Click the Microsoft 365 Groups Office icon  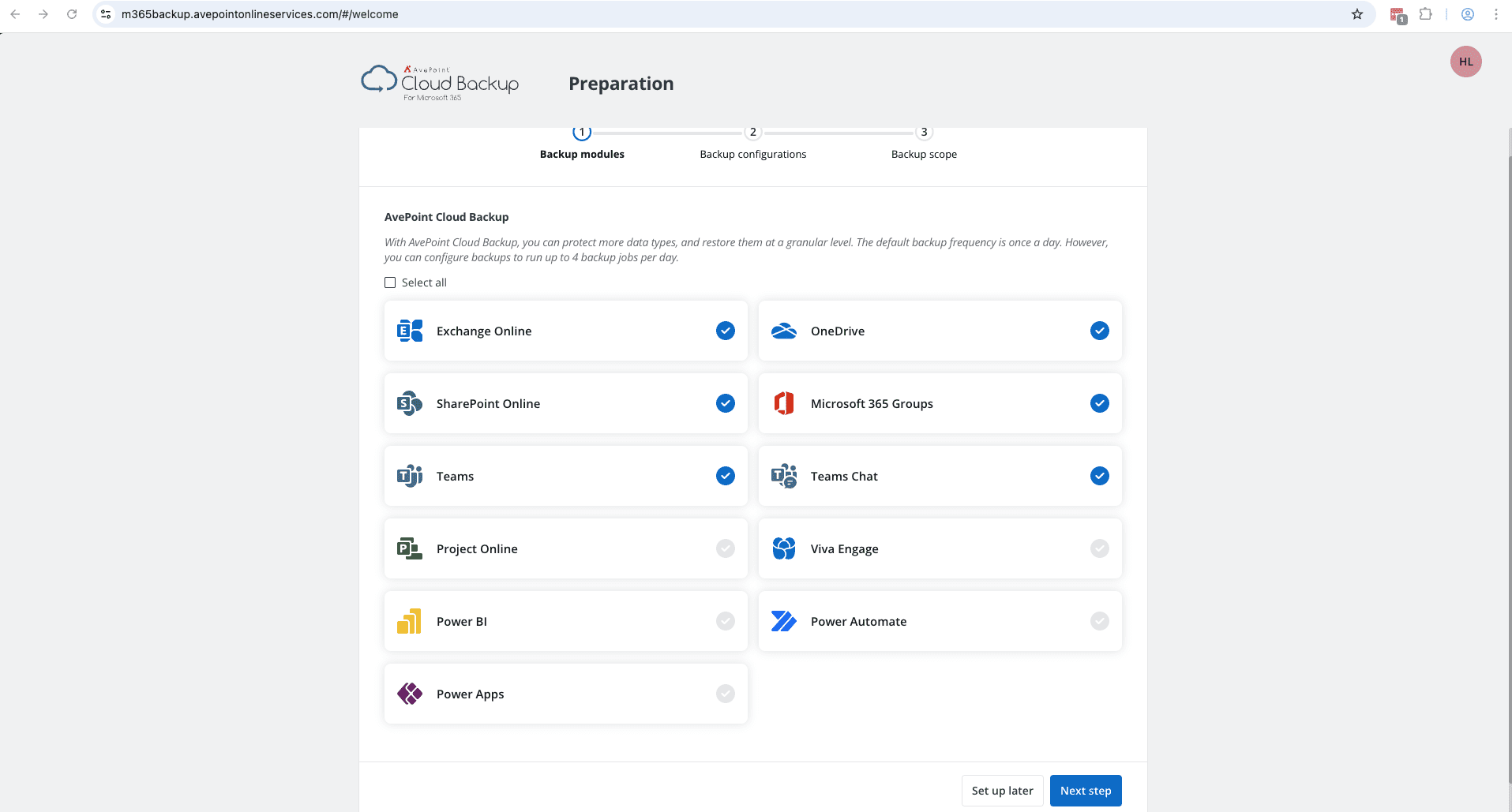(x=784, y=403)
